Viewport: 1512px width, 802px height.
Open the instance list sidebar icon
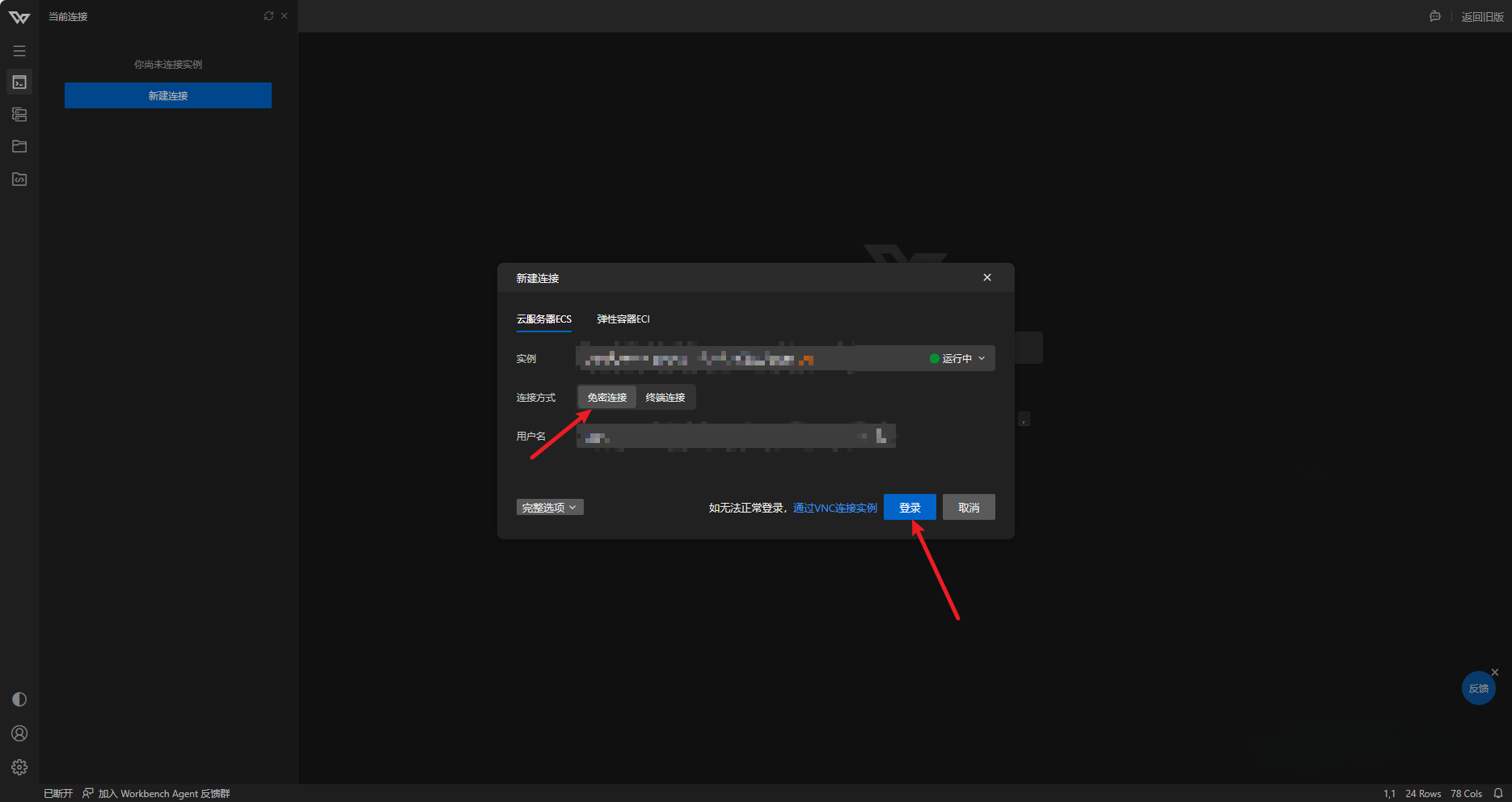[x=19, y=115]
